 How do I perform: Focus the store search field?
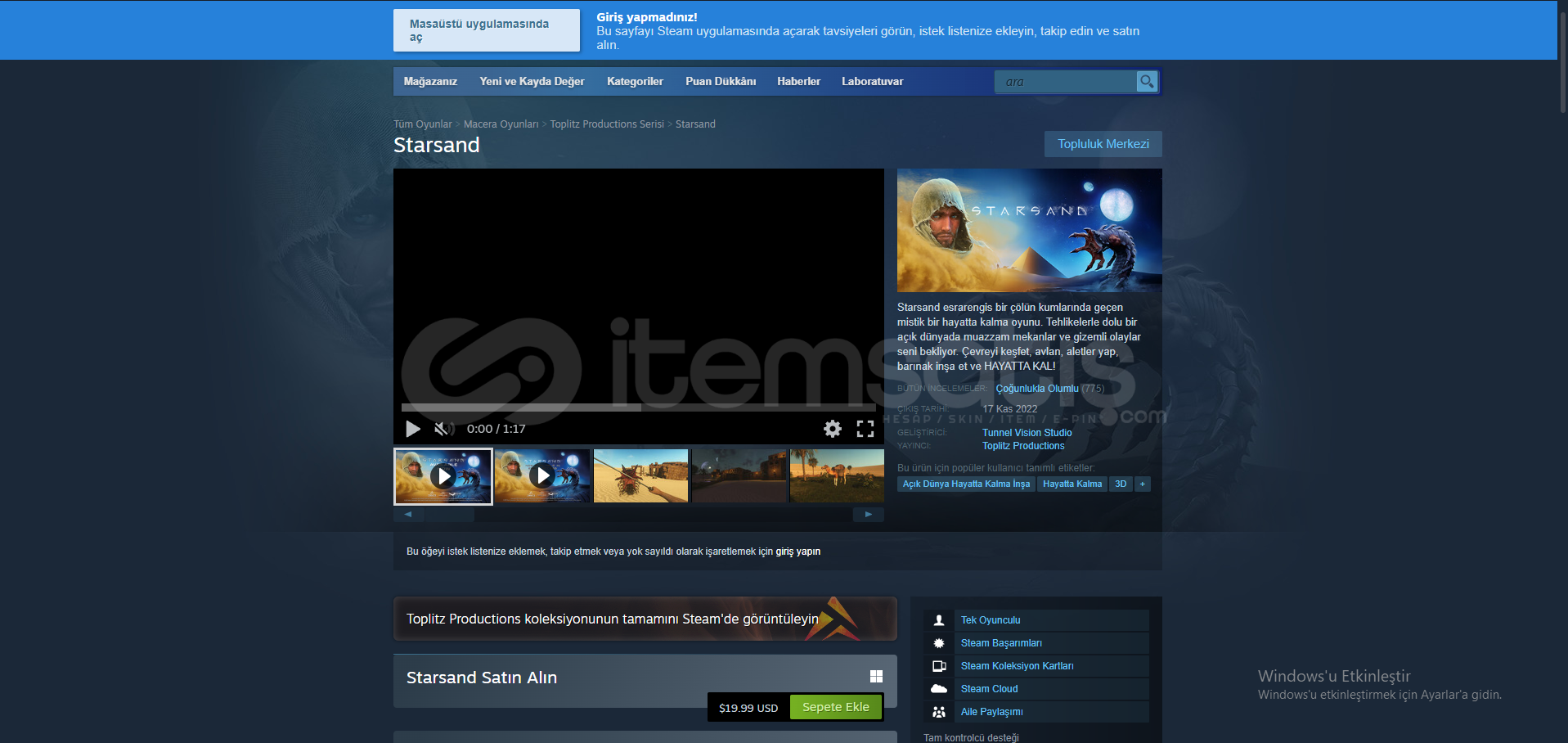click(1065, 82)
